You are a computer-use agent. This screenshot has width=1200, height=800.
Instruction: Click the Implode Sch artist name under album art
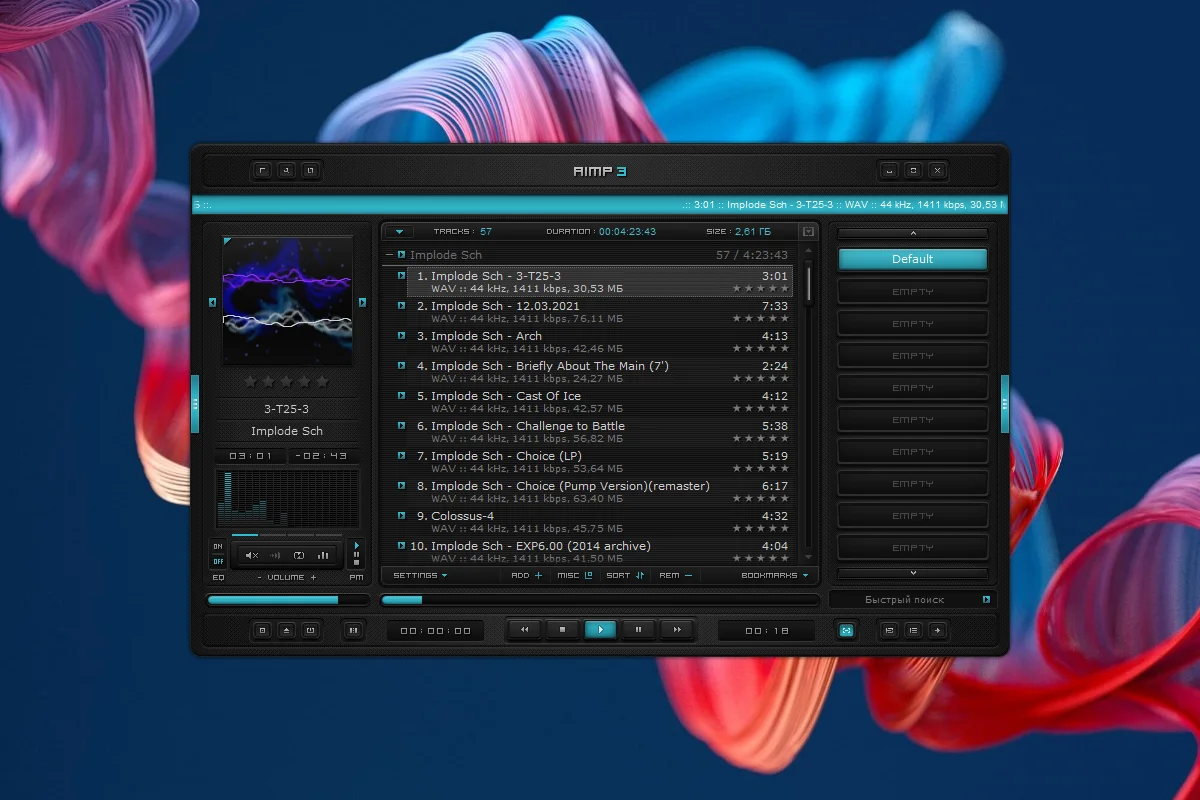(x=287, y=431)
